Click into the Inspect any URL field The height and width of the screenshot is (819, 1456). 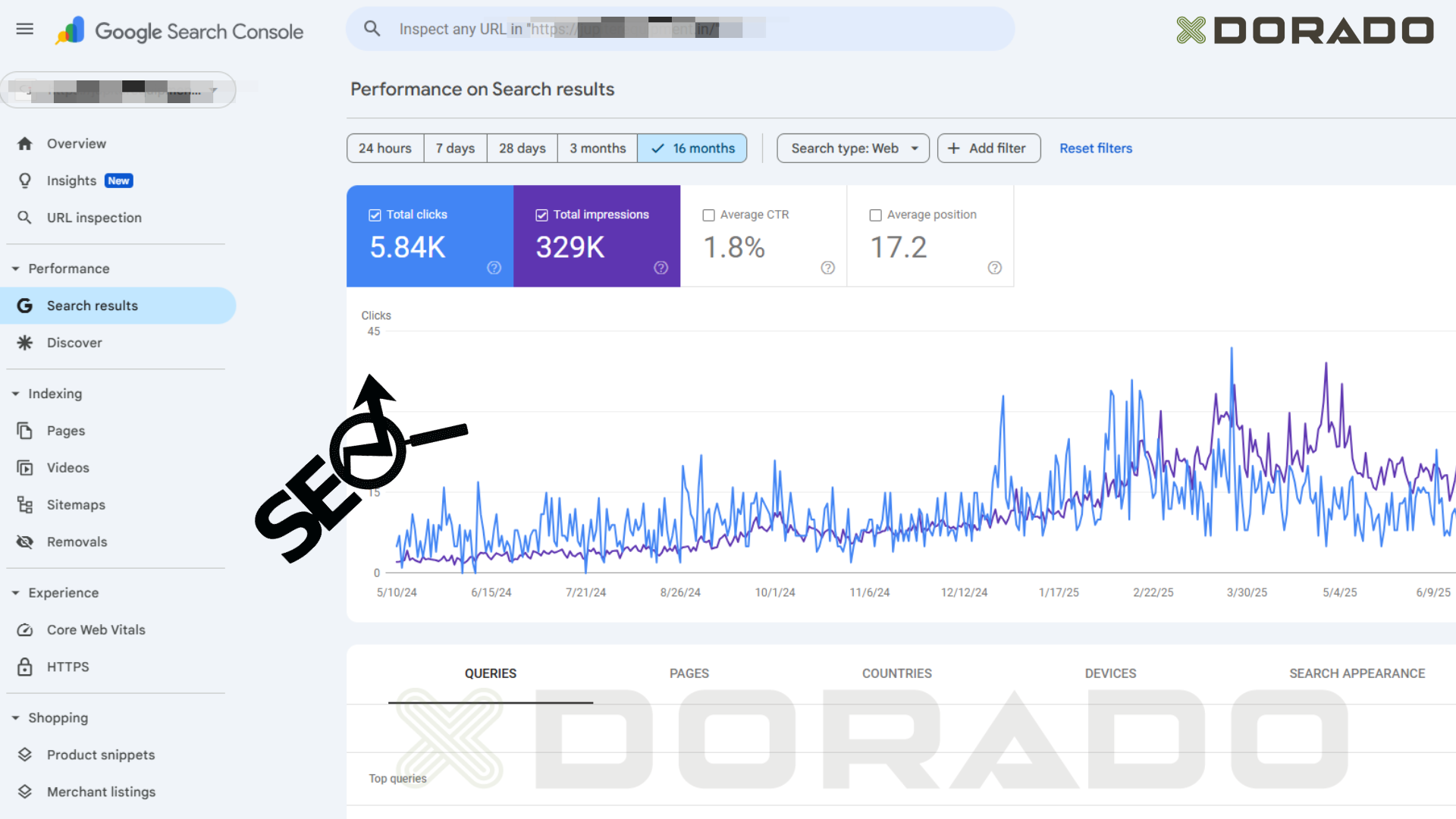680,29
